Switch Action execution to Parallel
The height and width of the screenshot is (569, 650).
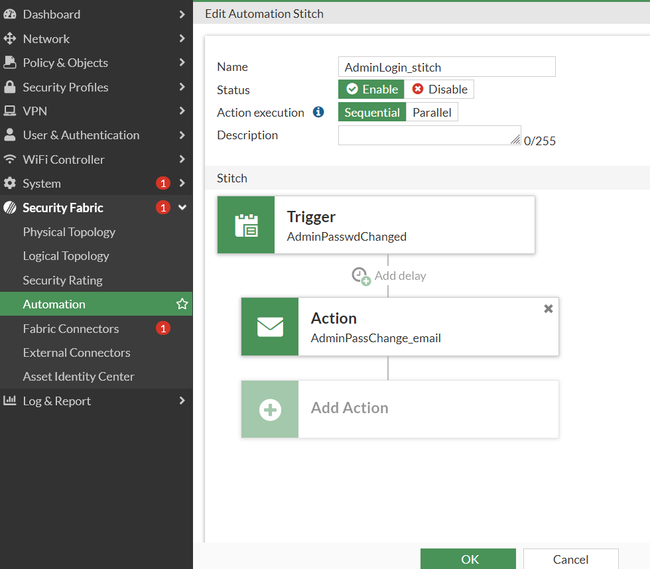pyautogui.click(x=432, y=113)
